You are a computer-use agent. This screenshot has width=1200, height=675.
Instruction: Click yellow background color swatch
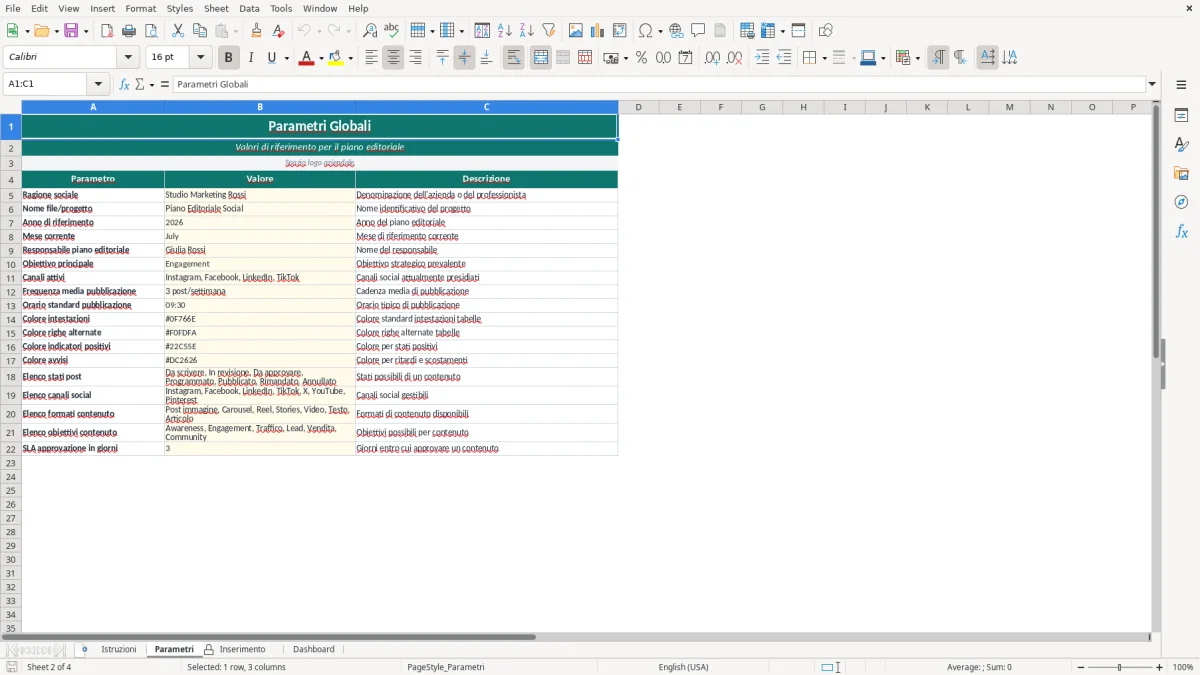point(336,58)
